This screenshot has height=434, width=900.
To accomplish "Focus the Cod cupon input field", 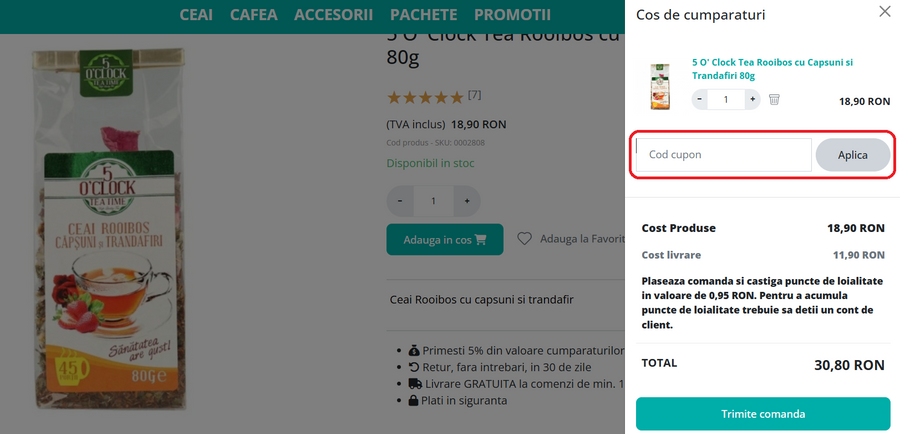I will coord(724,155).
